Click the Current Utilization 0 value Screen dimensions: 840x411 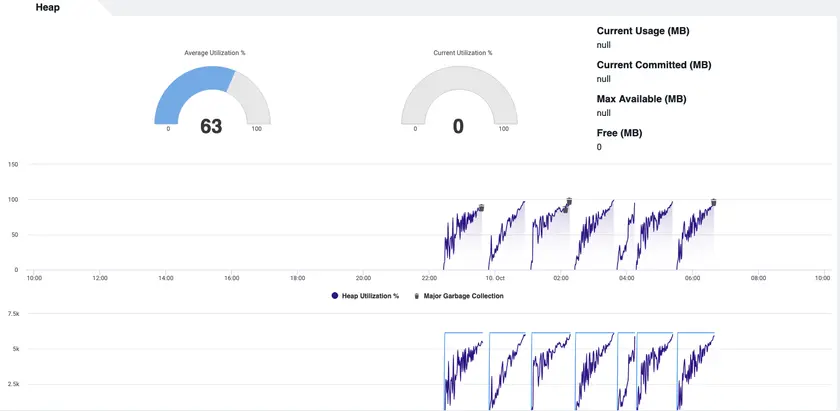click(x=458, y=126)
